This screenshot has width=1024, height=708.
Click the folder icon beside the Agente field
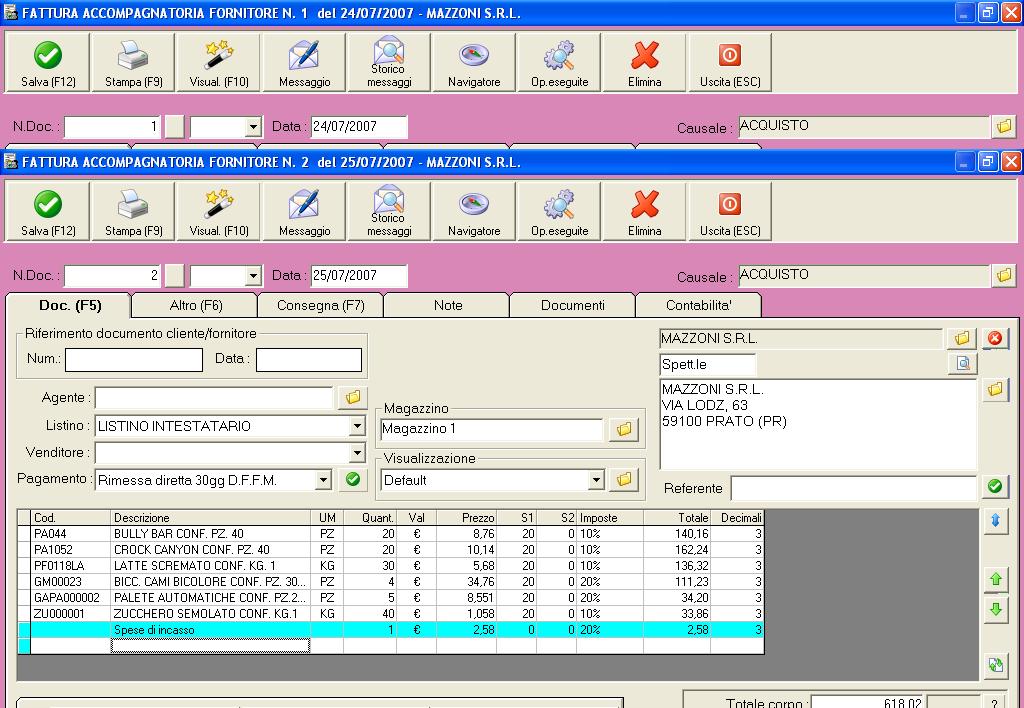352,398
